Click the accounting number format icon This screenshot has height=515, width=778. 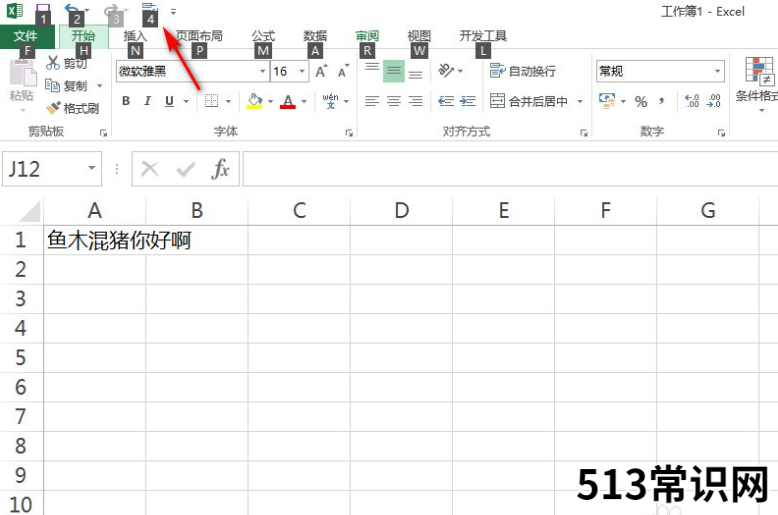(607, 101)
